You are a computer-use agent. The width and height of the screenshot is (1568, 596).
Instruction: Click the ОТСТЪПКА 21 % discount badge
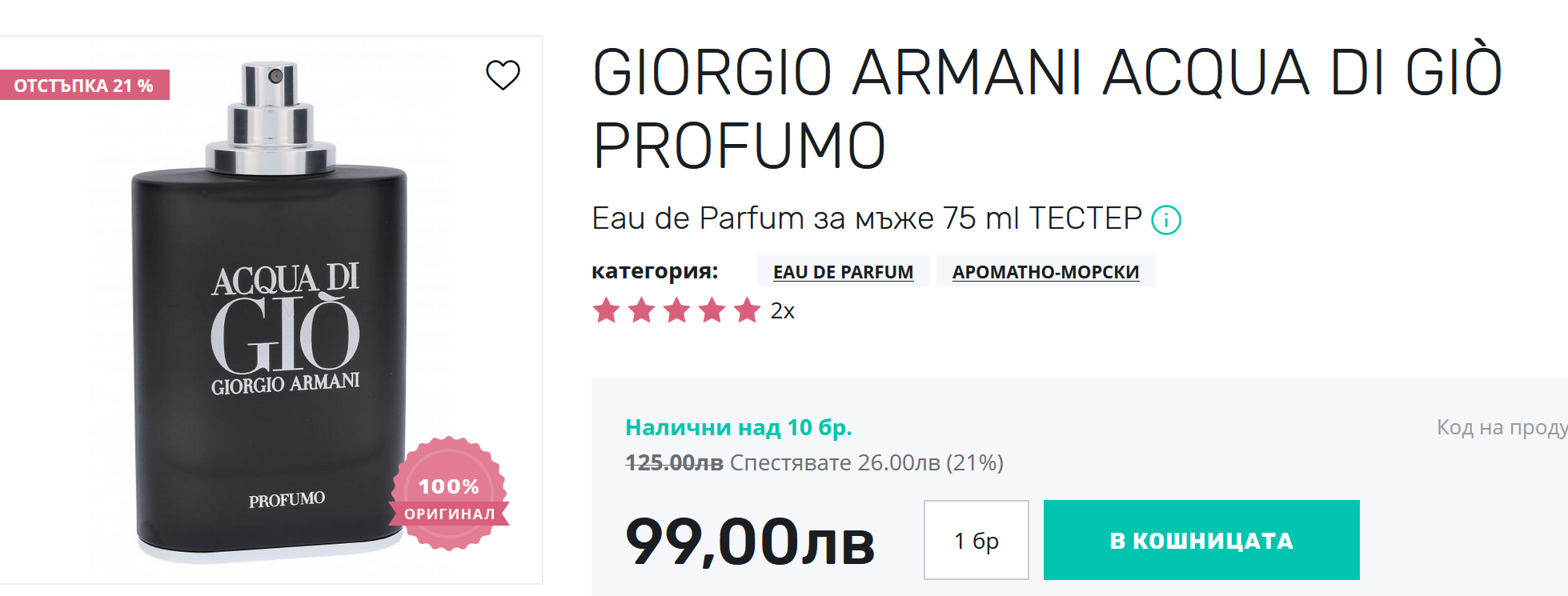point(84,86)
